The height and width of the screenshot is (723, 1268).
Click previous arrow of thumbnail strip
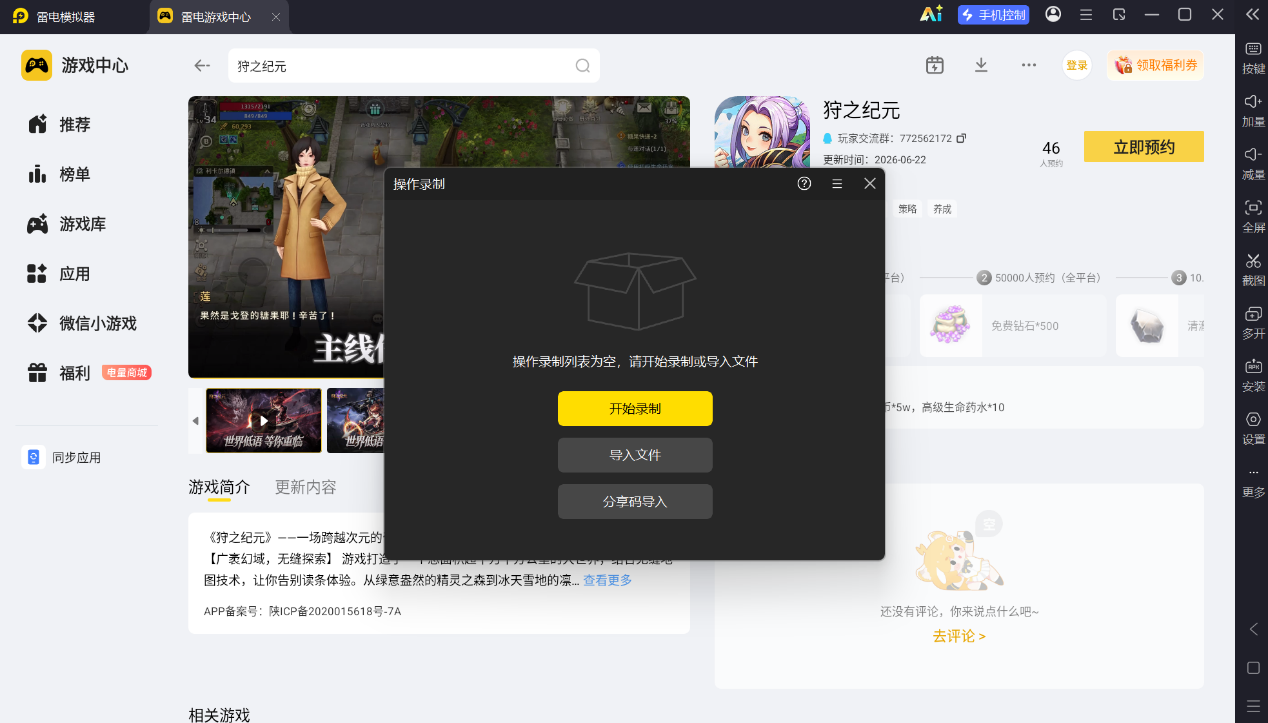point(195,421)
